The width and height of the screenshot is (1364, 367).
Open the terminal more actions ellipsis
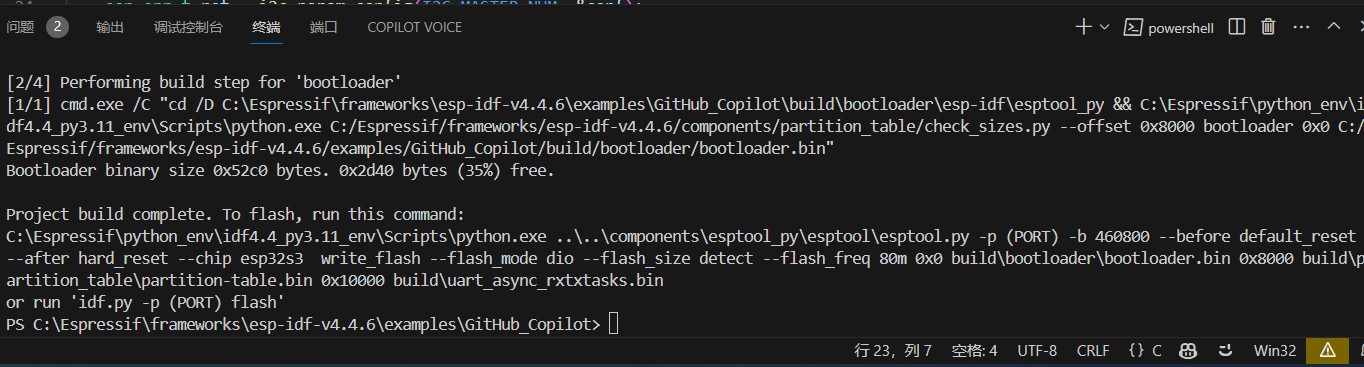[1299, 27]
